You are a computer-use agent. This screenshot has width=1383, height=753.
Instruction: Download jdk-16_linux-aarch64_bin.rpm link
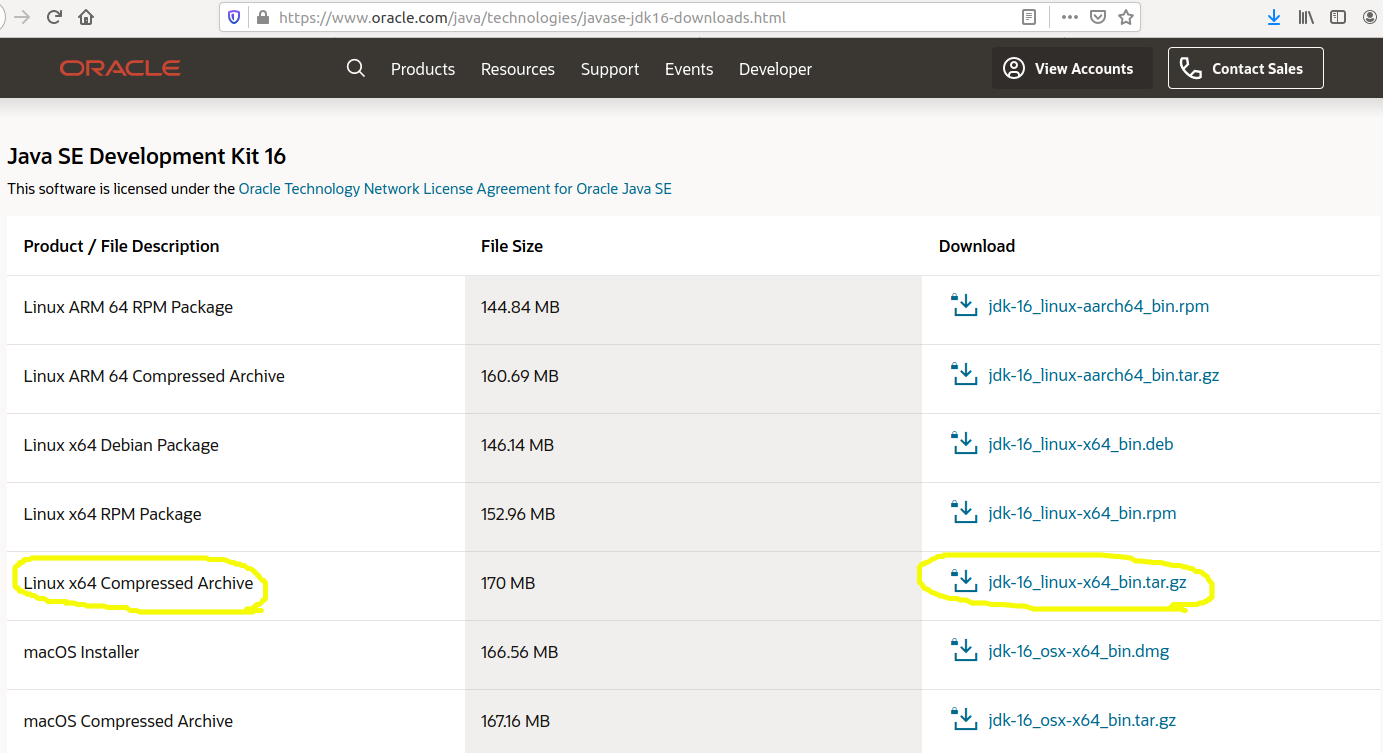pyautogui.click(x=1098, y=306)
